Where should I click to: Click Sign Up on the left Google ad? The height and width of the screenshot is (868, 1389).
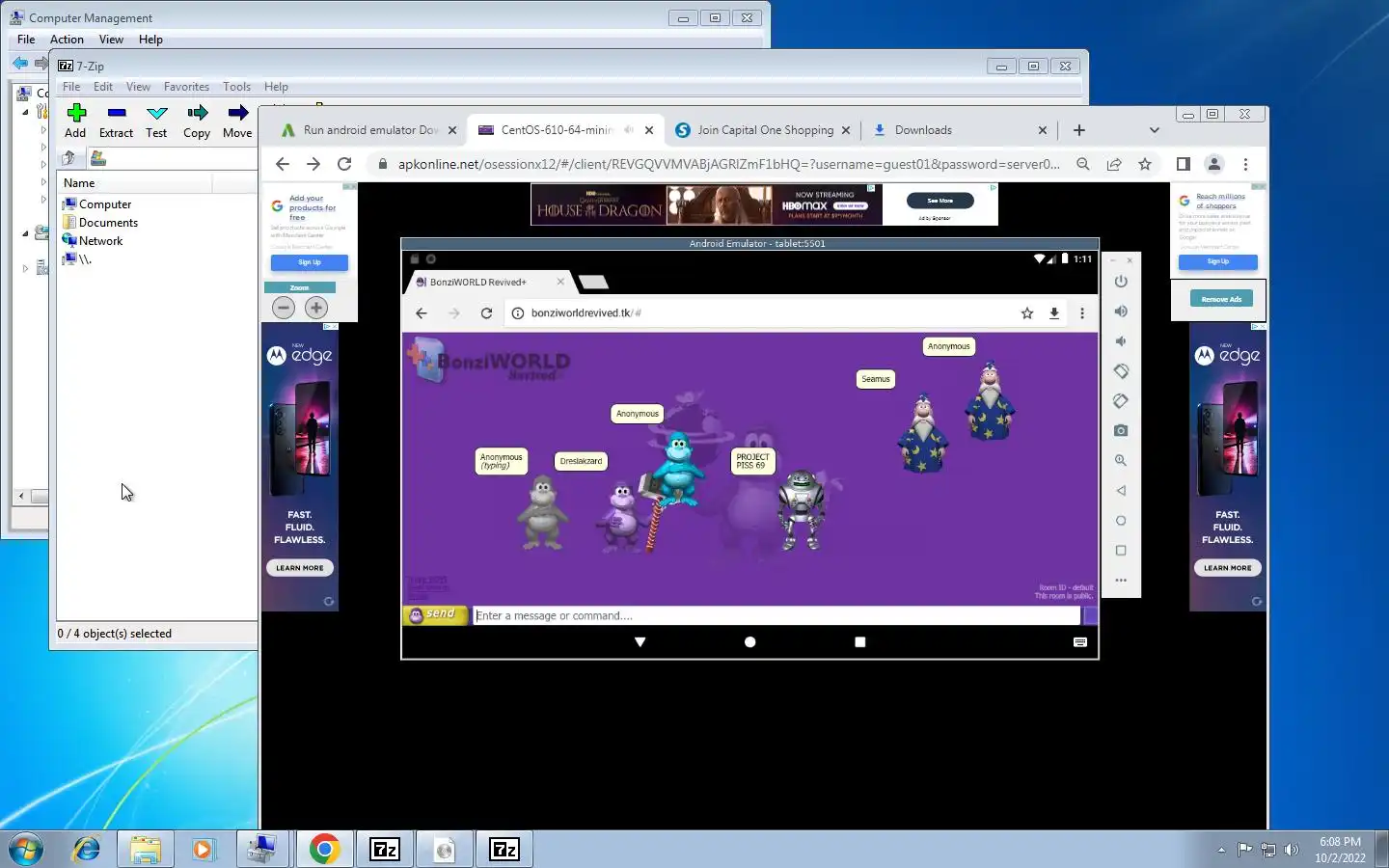pyautogui.click(x=310, y=262)
